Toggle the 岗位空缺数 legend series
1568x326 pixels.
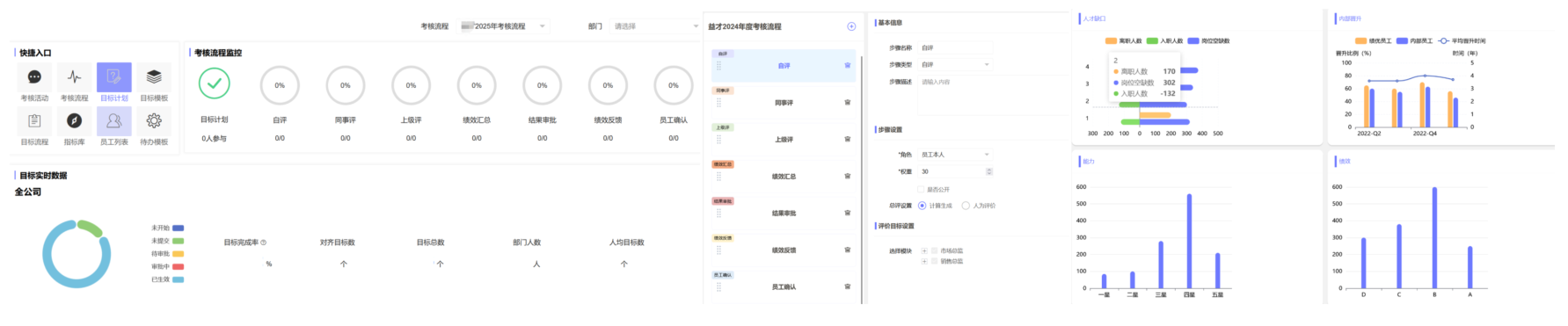point(1209,41)
